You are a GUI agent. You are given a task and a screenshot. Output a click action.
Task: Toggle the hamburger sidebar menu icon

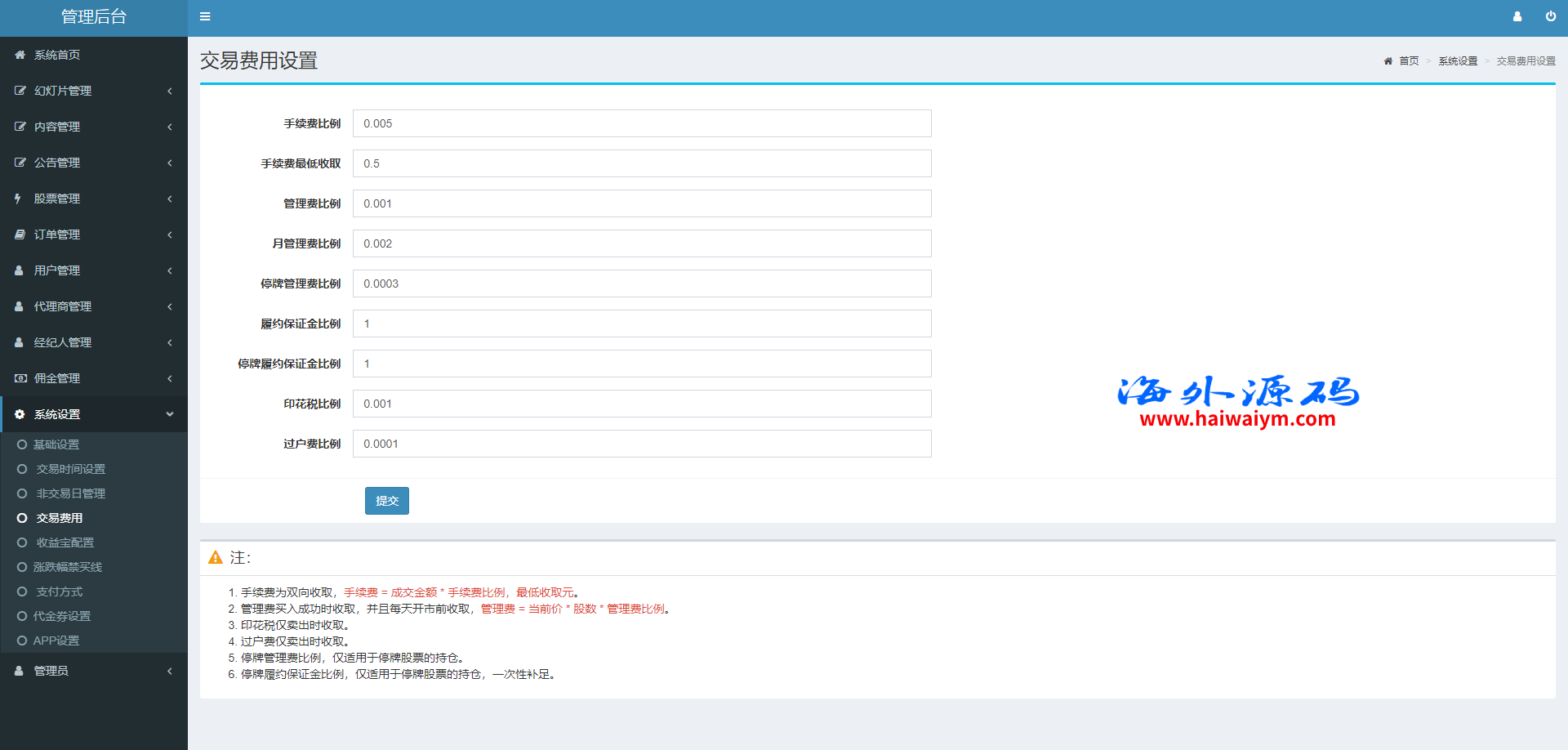tap(205, 16)
